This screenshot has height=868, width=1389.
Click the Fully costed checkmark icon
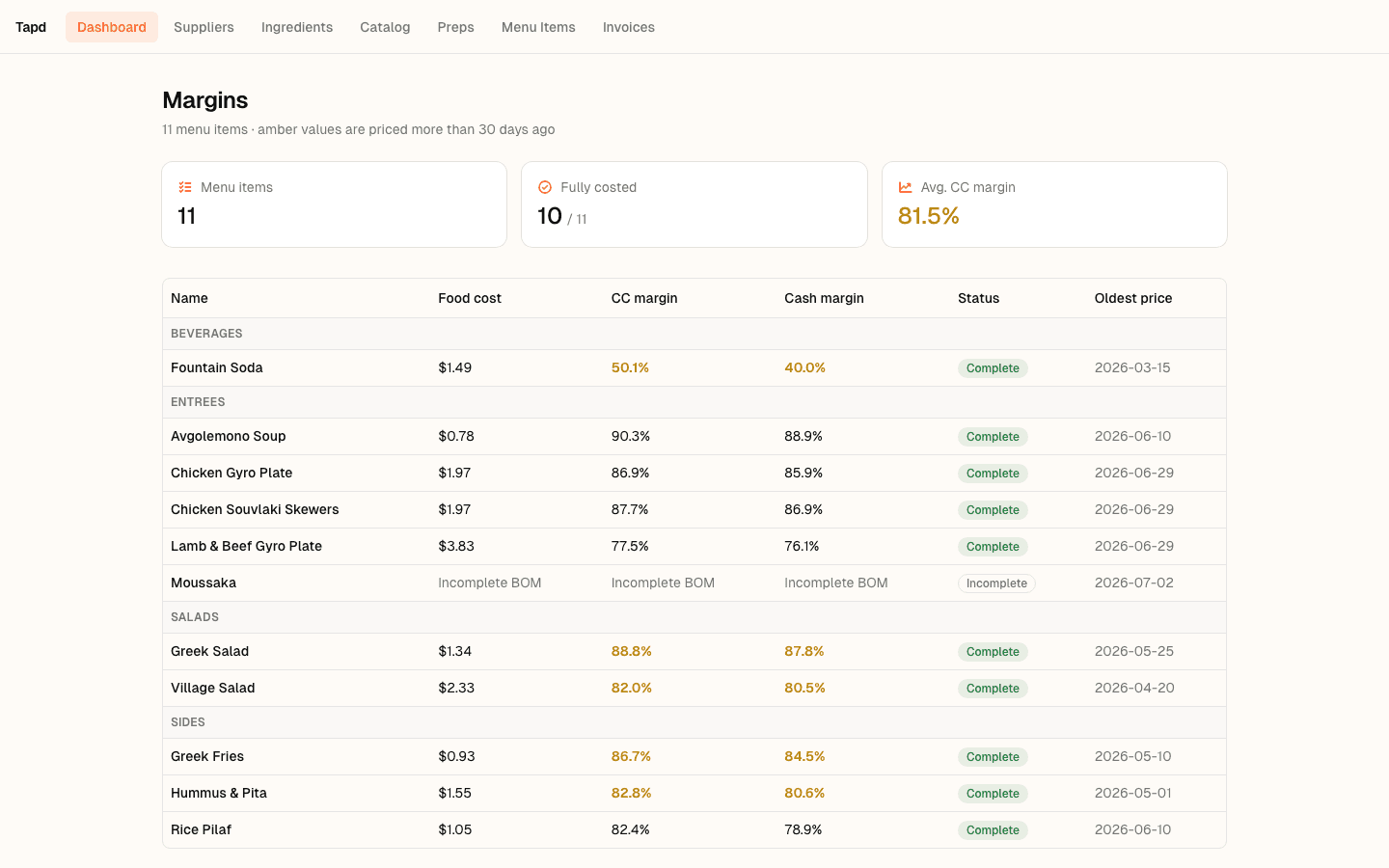[545, 187]
